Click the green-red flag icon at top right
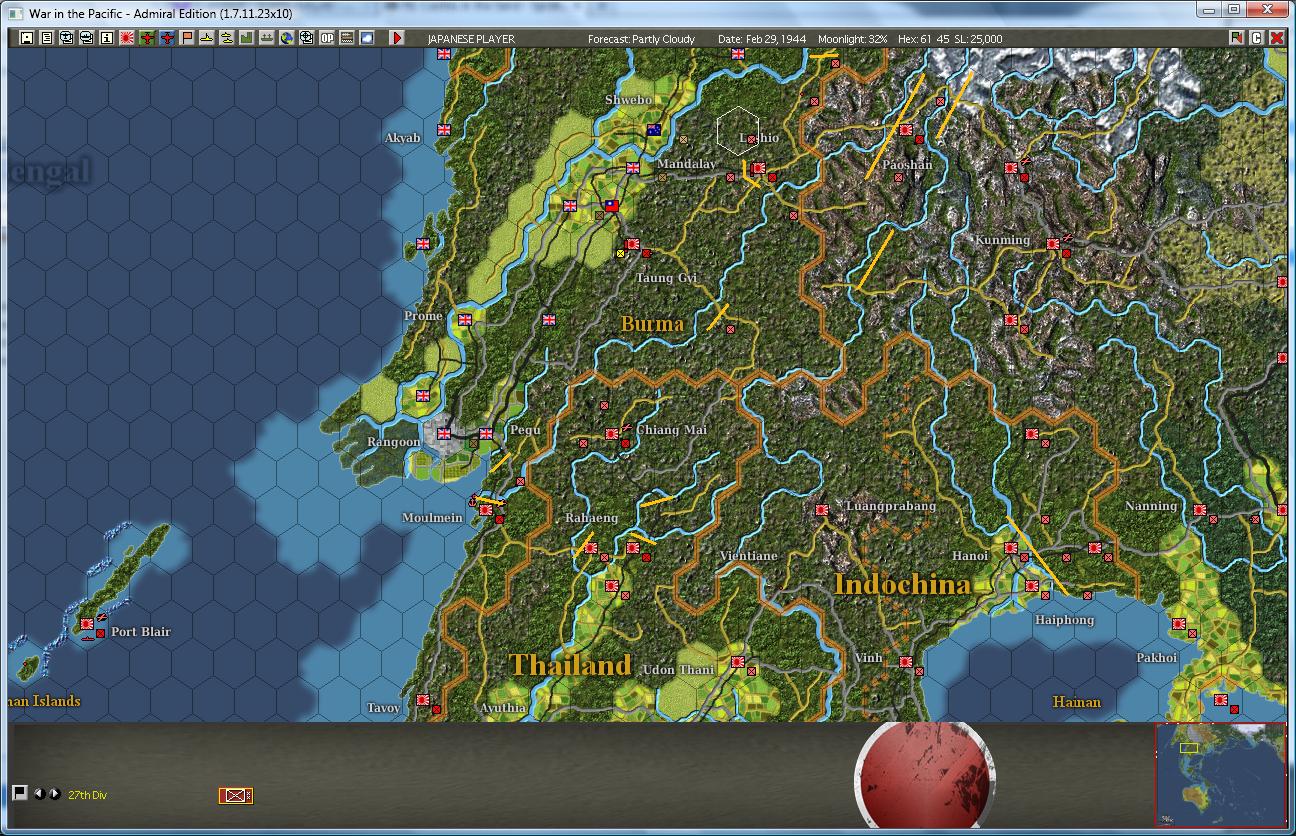 (1237, 38)
